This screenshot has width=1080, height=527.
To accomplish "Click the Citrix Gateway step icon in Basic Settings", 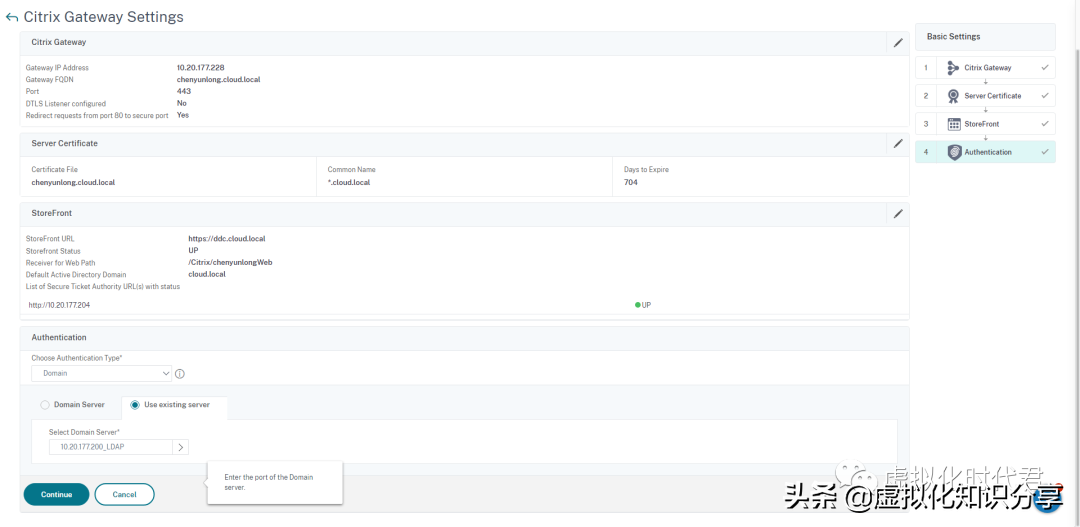I will (953, 68).
